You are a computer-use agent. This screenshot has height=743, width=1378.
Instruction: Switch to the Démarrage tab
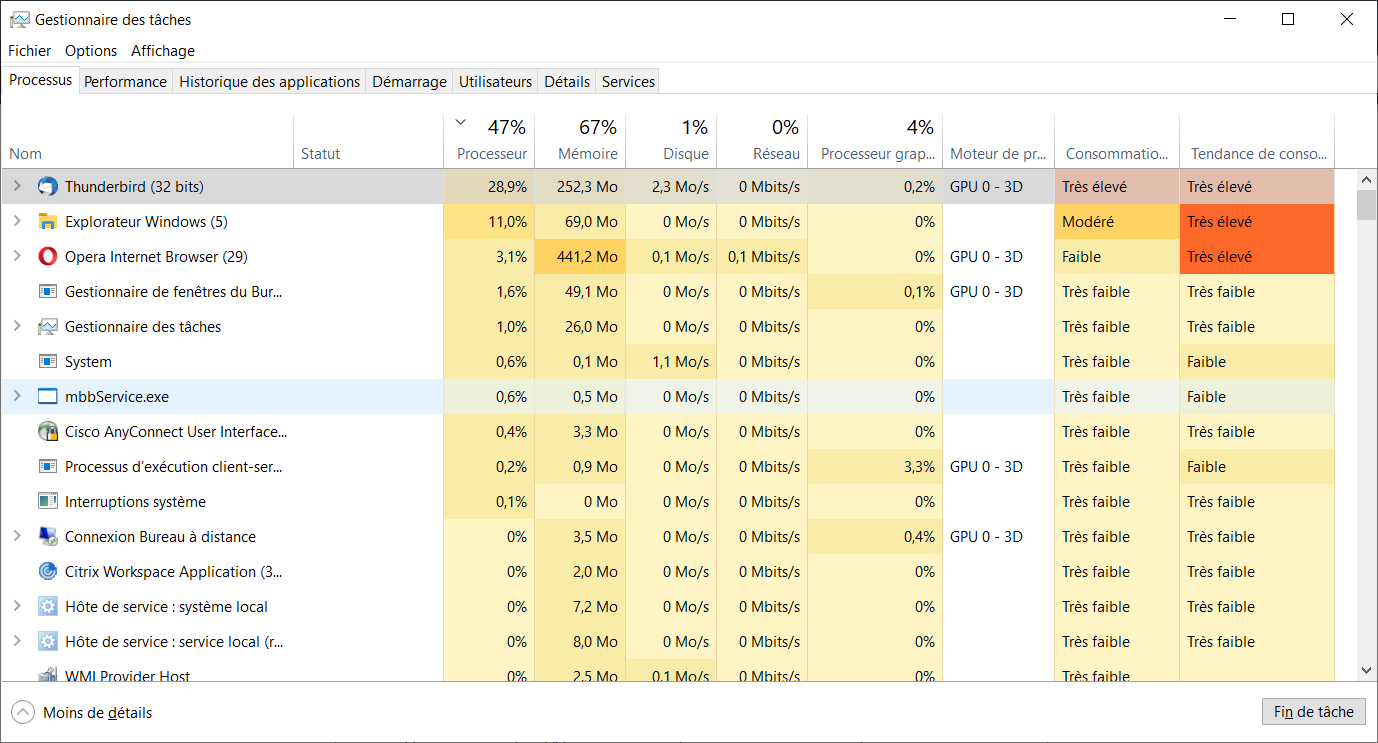(409, 82)
